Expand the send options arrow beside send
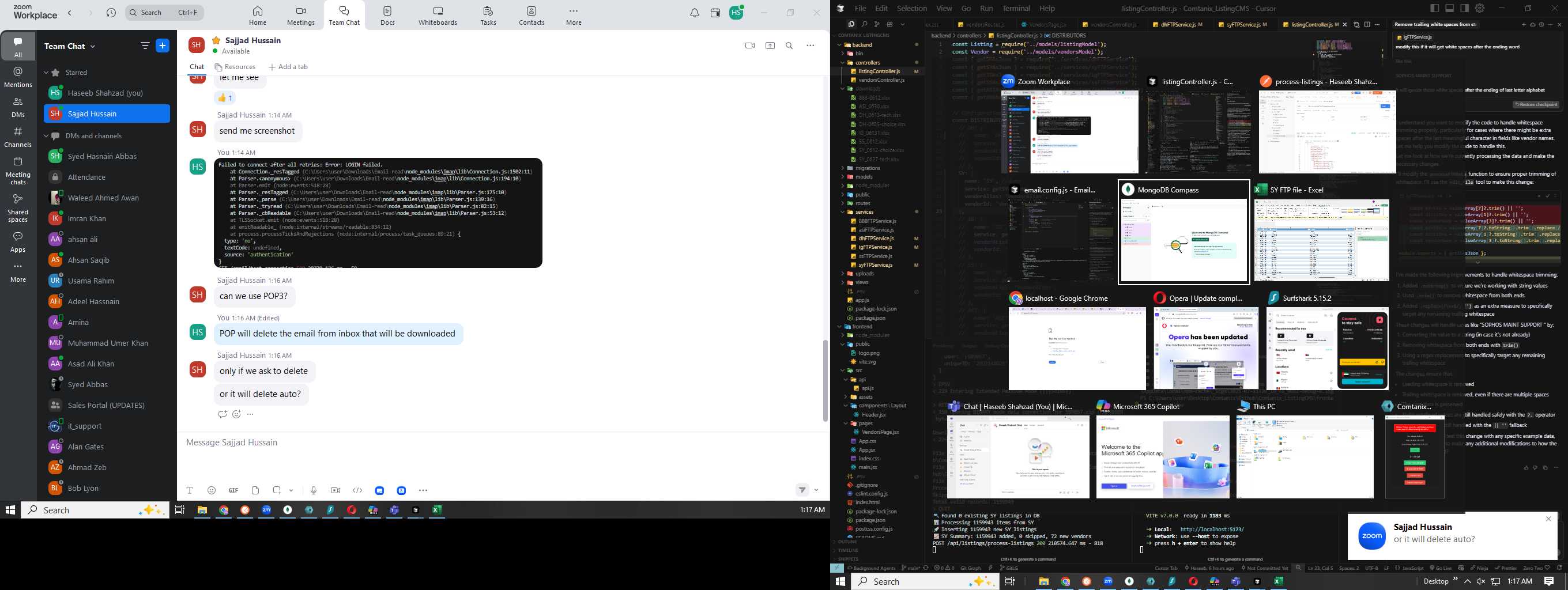 pyautogui.click(x=816, y=490)
